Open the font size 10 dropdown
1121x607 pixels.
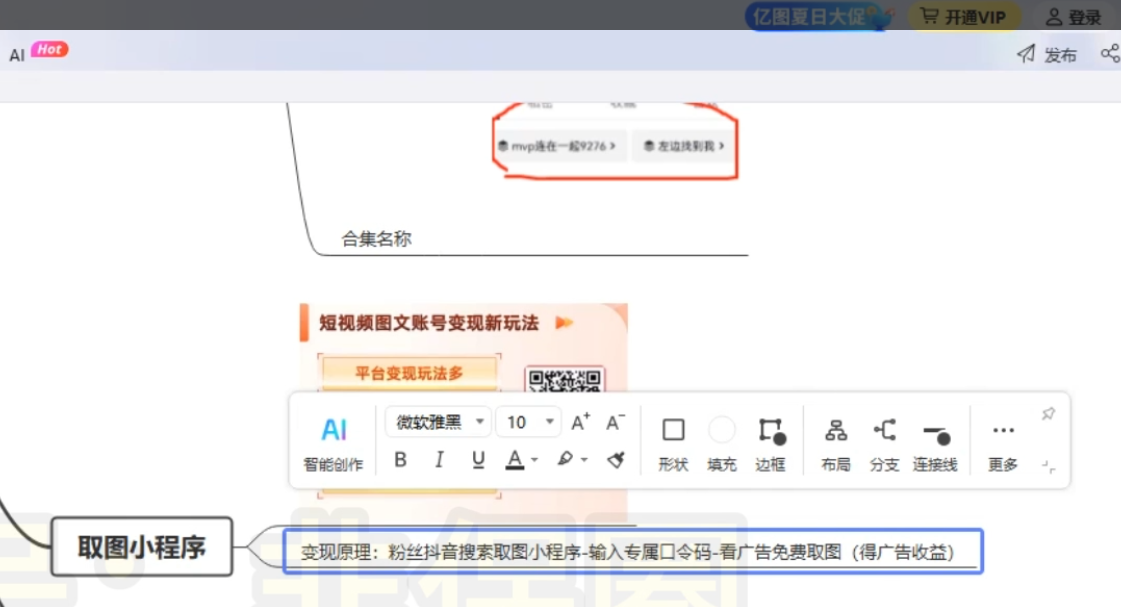tap(528, 422)
